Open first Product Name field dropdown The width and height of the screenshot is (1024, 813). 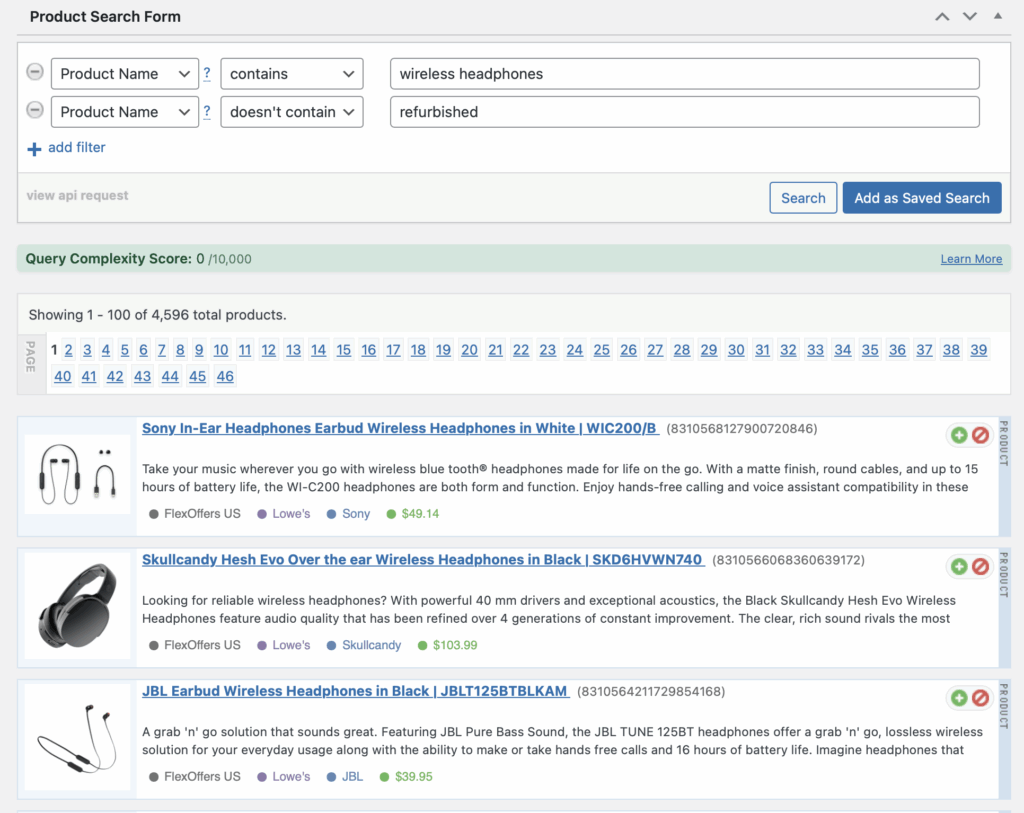click(x=124, y=74)
